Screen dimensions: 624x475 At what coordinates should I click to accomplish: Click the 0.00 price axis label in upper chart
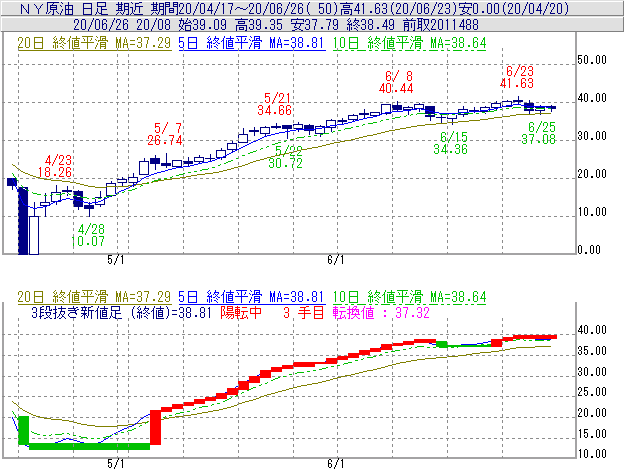point(589,250)
